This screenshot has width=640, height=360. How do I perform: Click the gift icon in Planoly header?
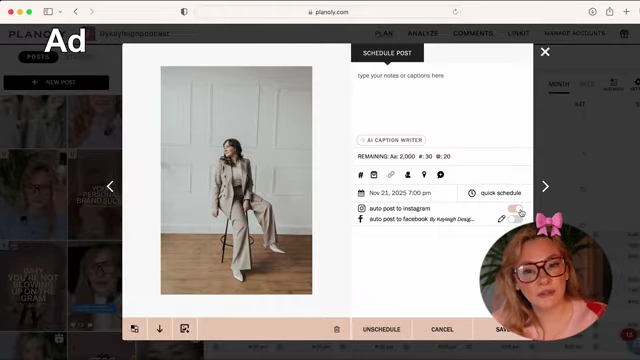pyautogui.click(x=624, y=34)
